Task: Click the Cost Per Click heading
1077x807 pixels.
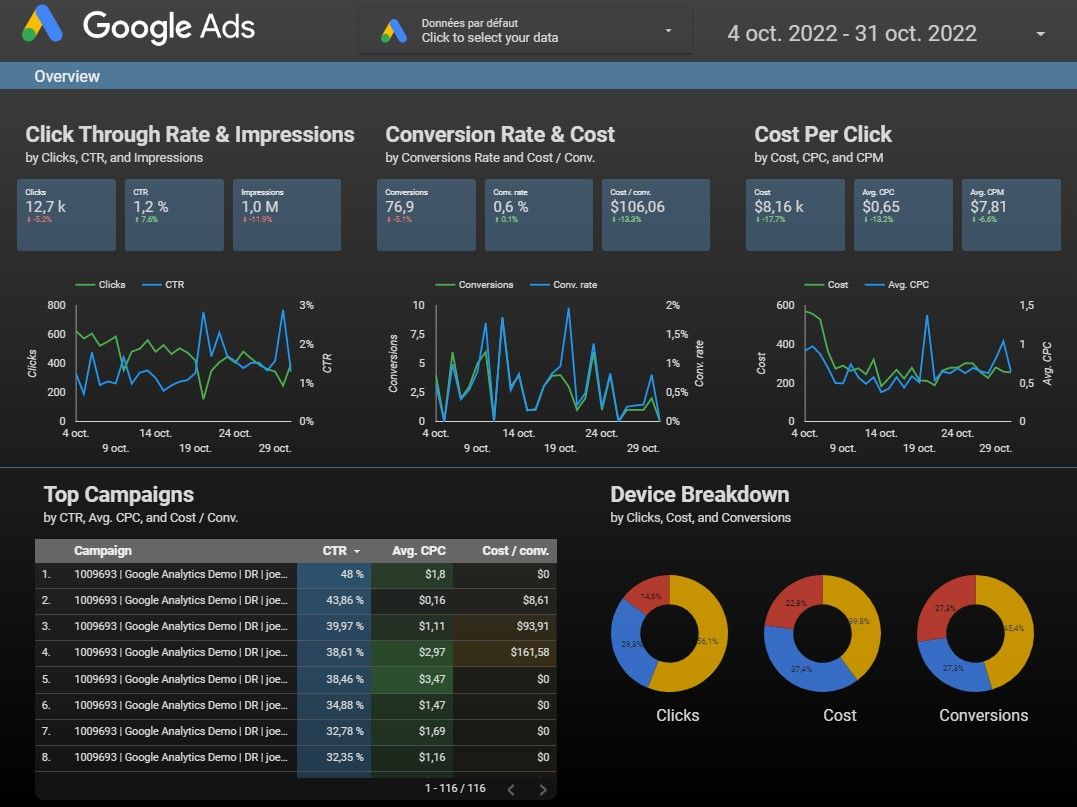Action: (823, 135)
